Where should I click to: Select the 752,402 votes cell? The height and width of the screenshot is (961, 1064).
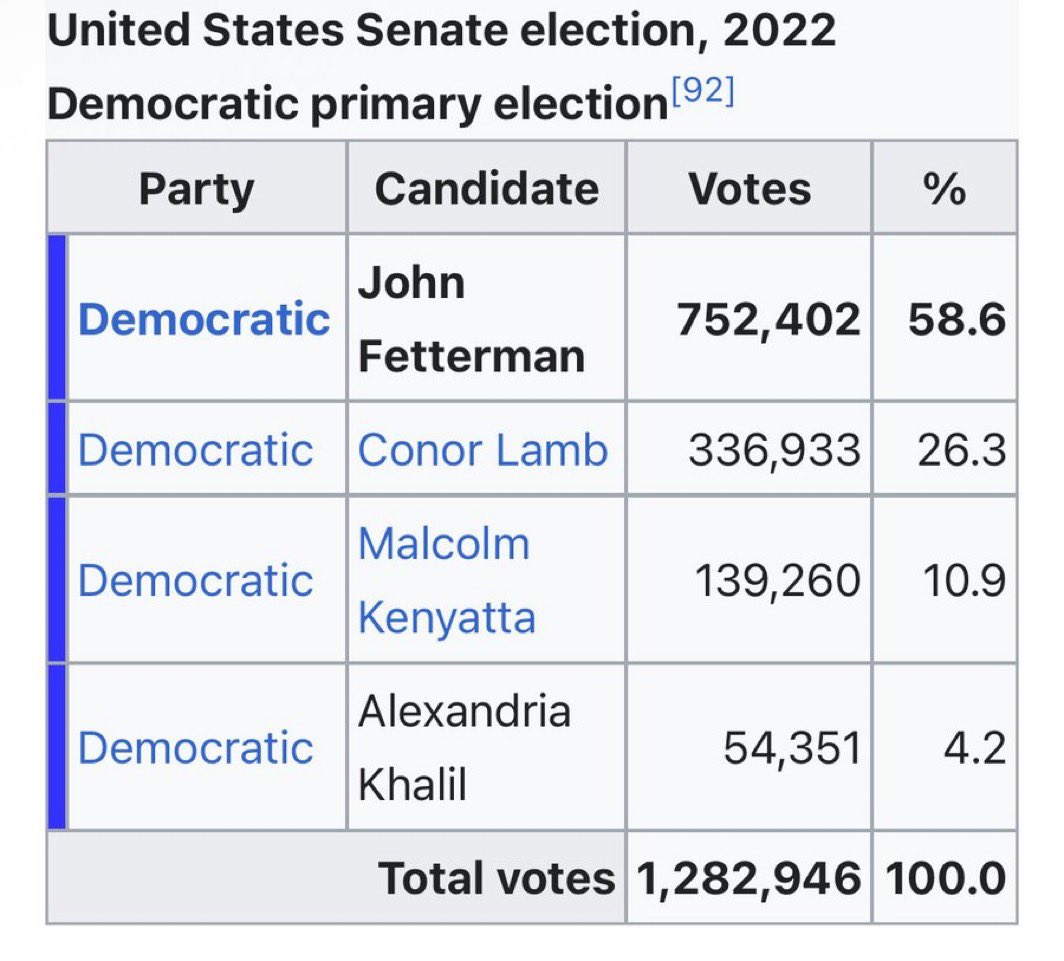pos(768,320)
